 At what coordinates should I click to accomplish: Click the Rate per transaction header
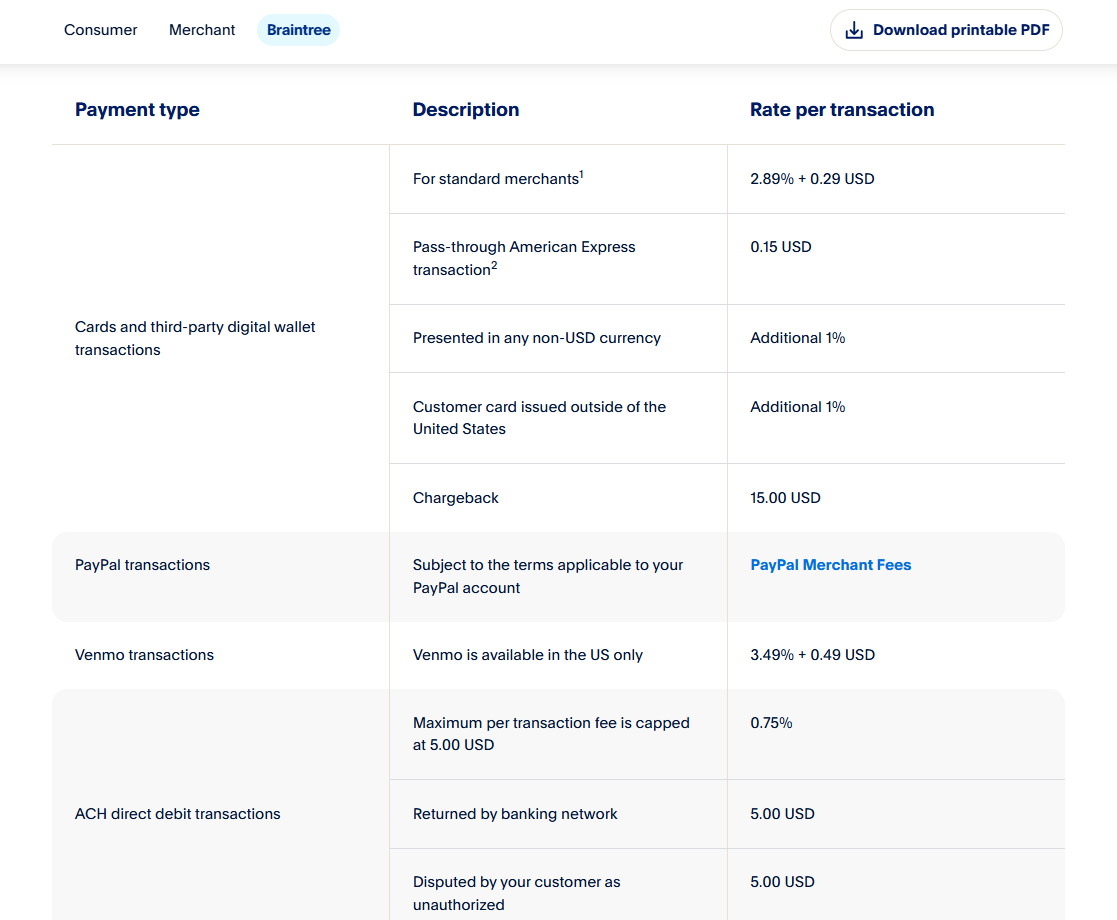[842, 110]
